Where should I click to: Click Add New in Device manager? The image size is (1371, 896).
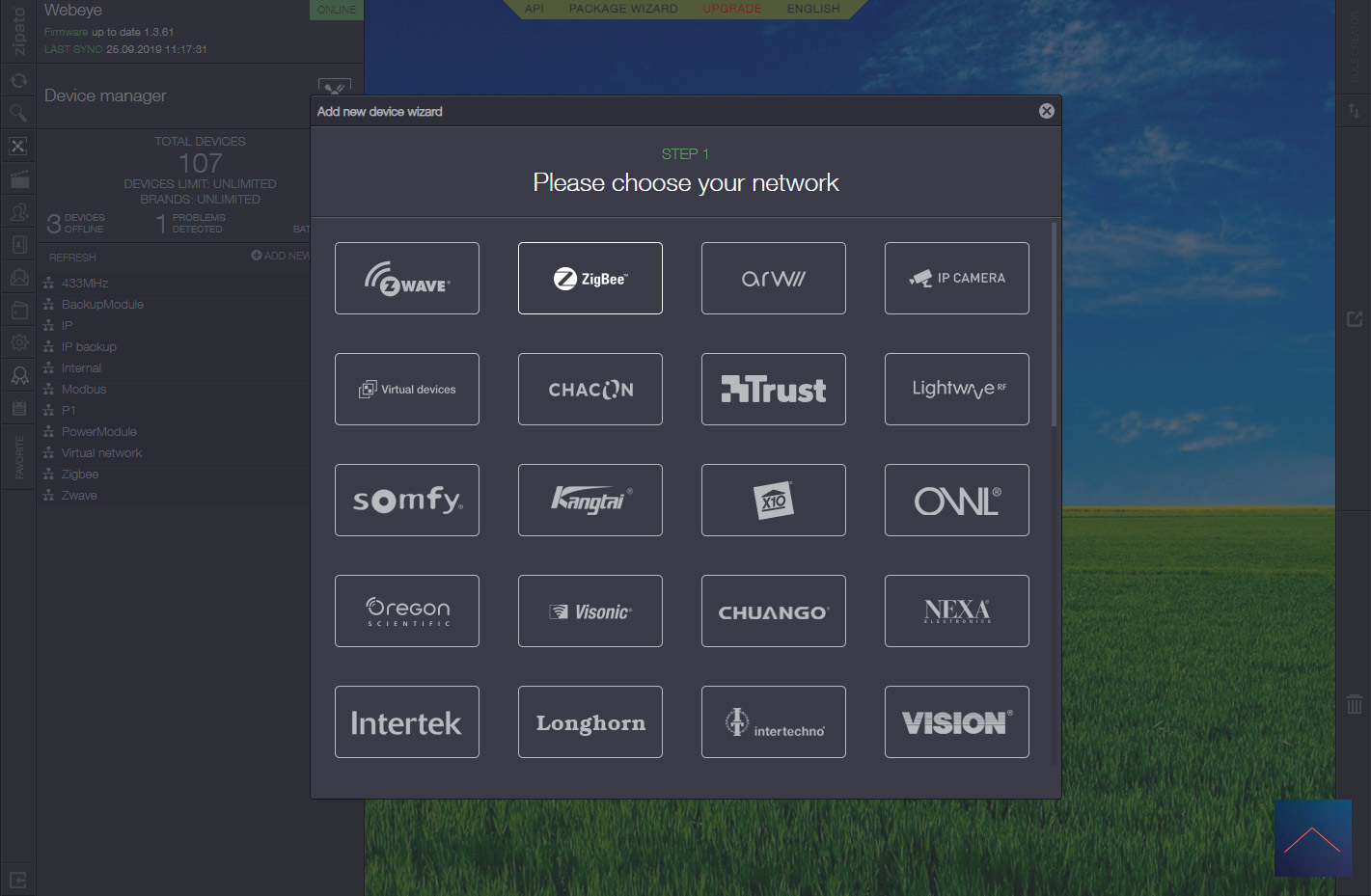281,256
